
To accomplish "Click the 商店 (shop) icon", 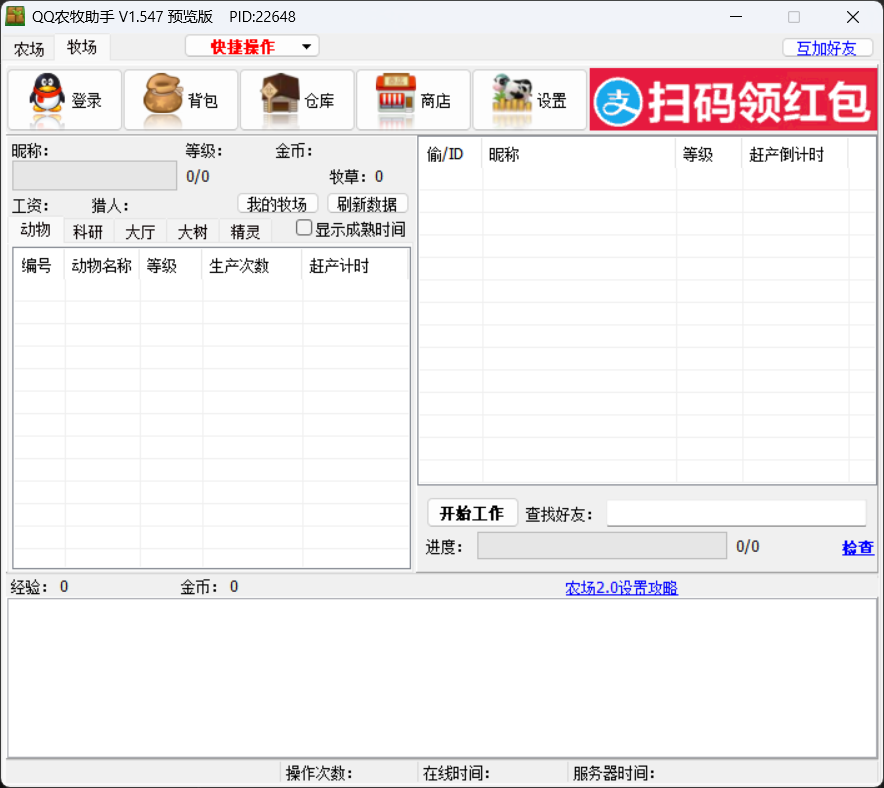I will coord(413,99).
